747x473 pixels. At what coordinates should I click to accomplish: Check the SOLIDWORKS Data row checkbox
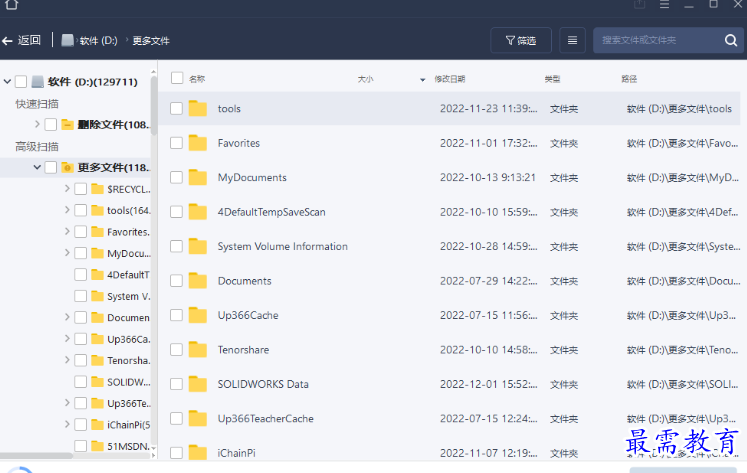[176, 384]
